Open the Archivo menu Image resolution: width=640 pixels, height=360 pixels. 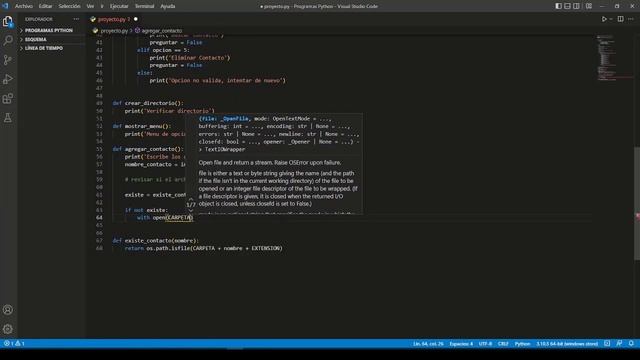pyautogui.click(x=24, y=6)
